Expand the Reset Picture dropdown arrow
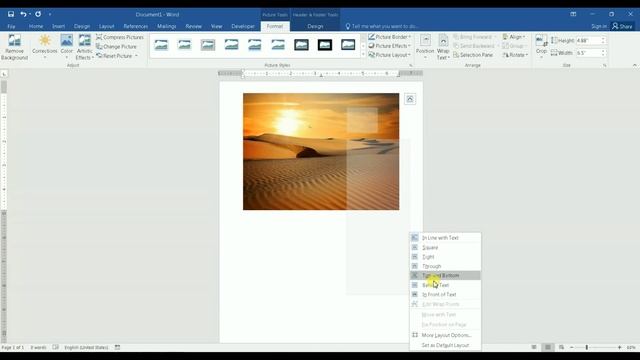 coord(136,56)
